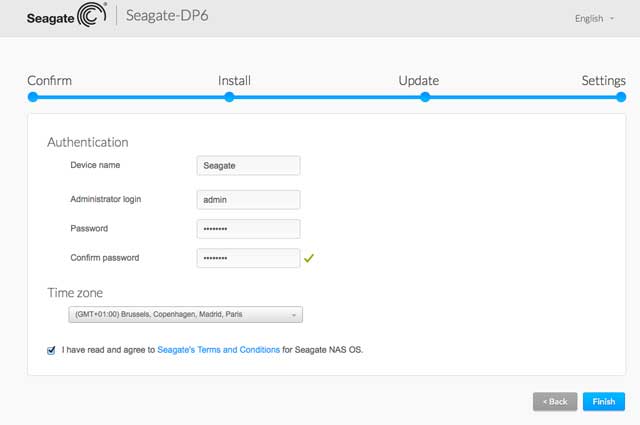The image size is (640, 425).
Task: Click the arrow on the time zone selector
Action: pos(293,315)
